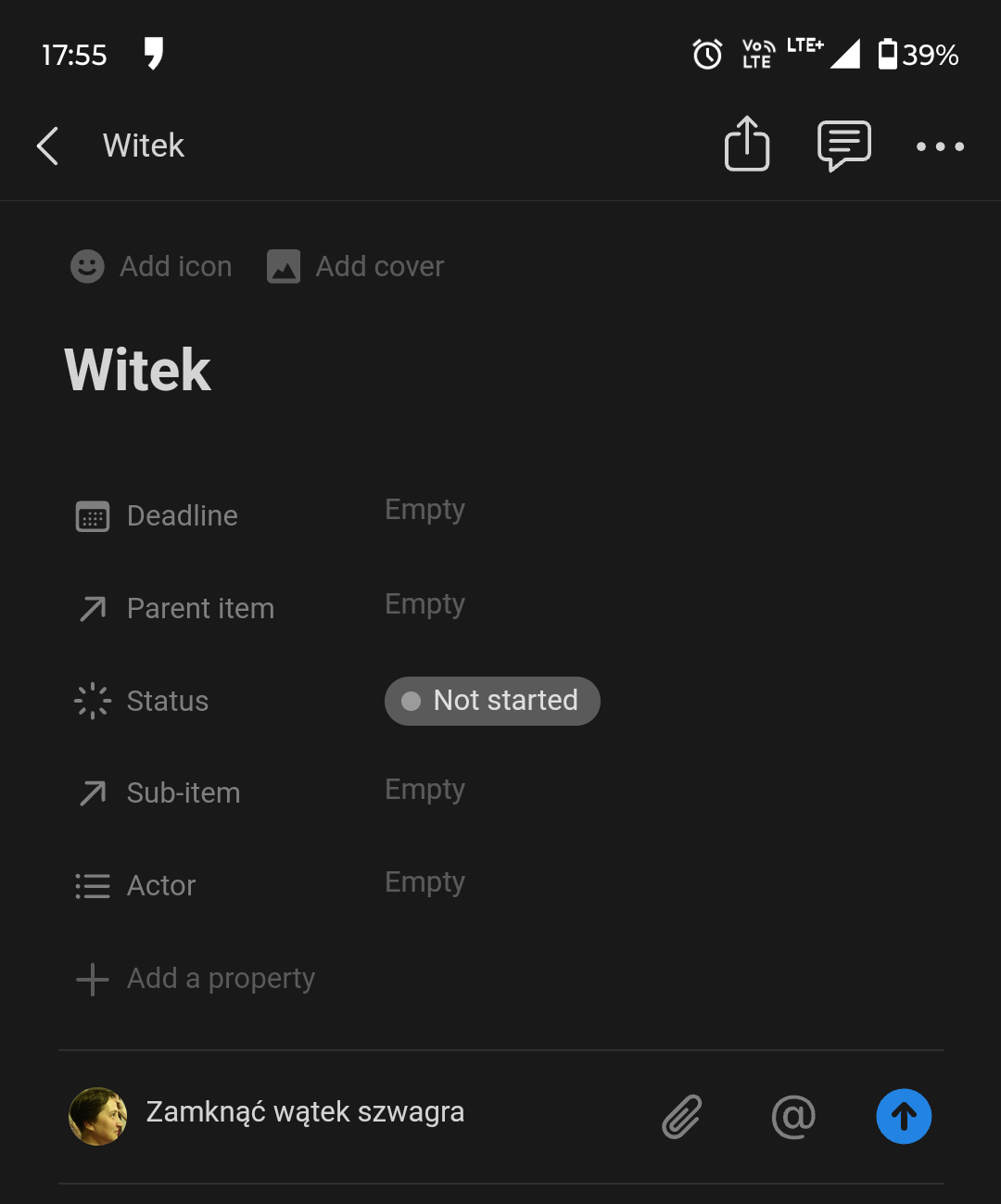Screen dimensions: 1001x1204
Task: Set the Deadline empty value
Action: (425, 510)
